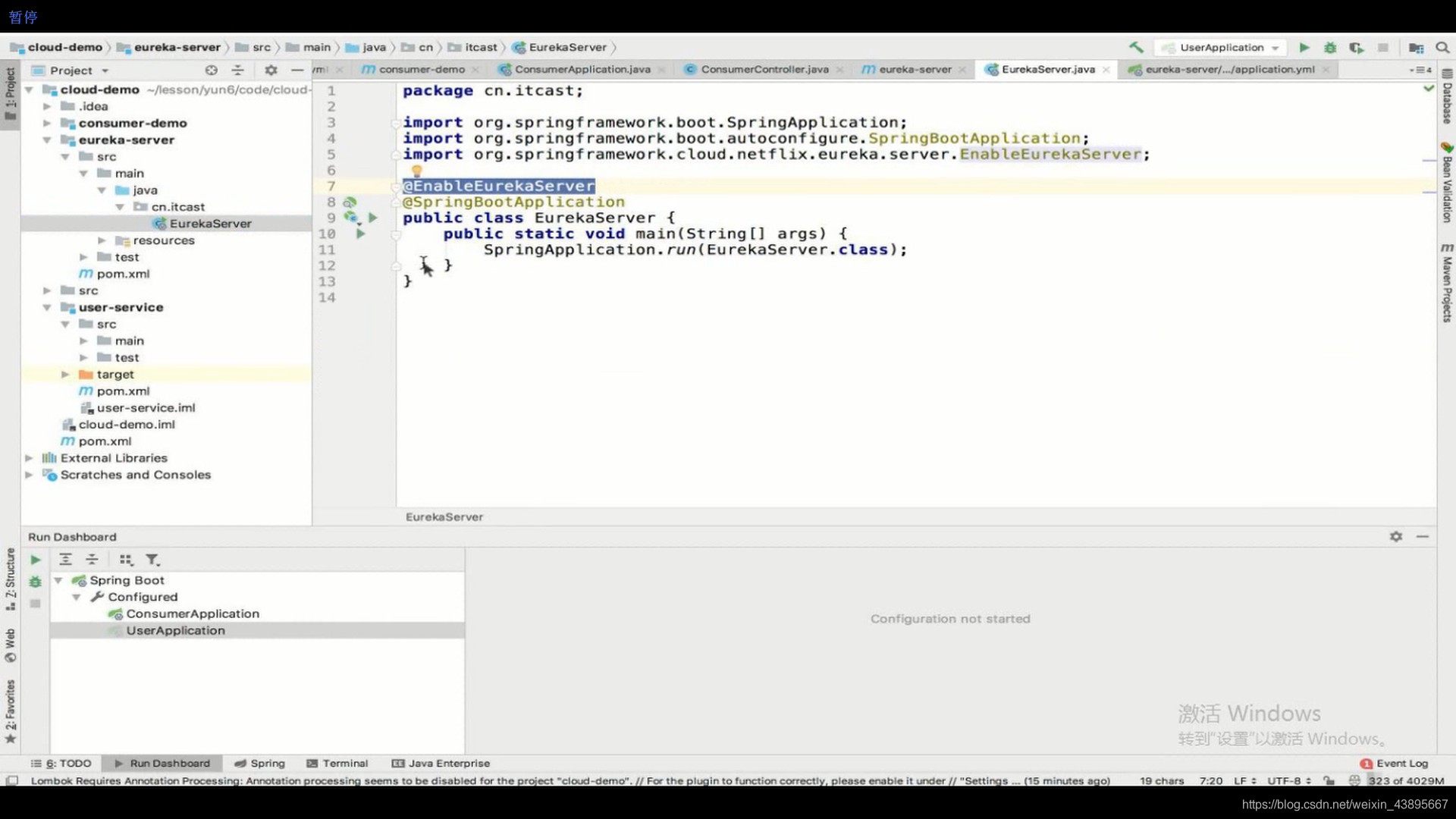The width and height of the screenshot is (1456, 819).
Task: Toggle the Run Dashboard tool window button
Action: (162, 763)
